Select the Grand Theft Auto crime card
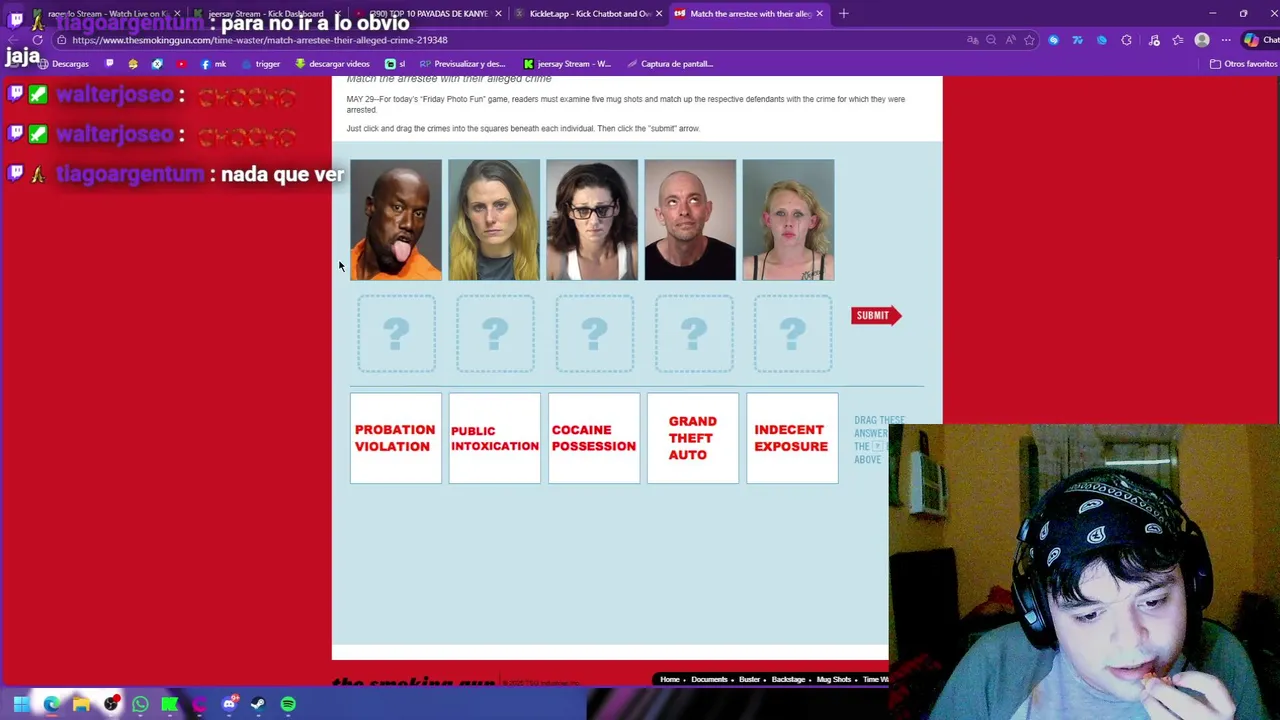 tap(692, 438)
